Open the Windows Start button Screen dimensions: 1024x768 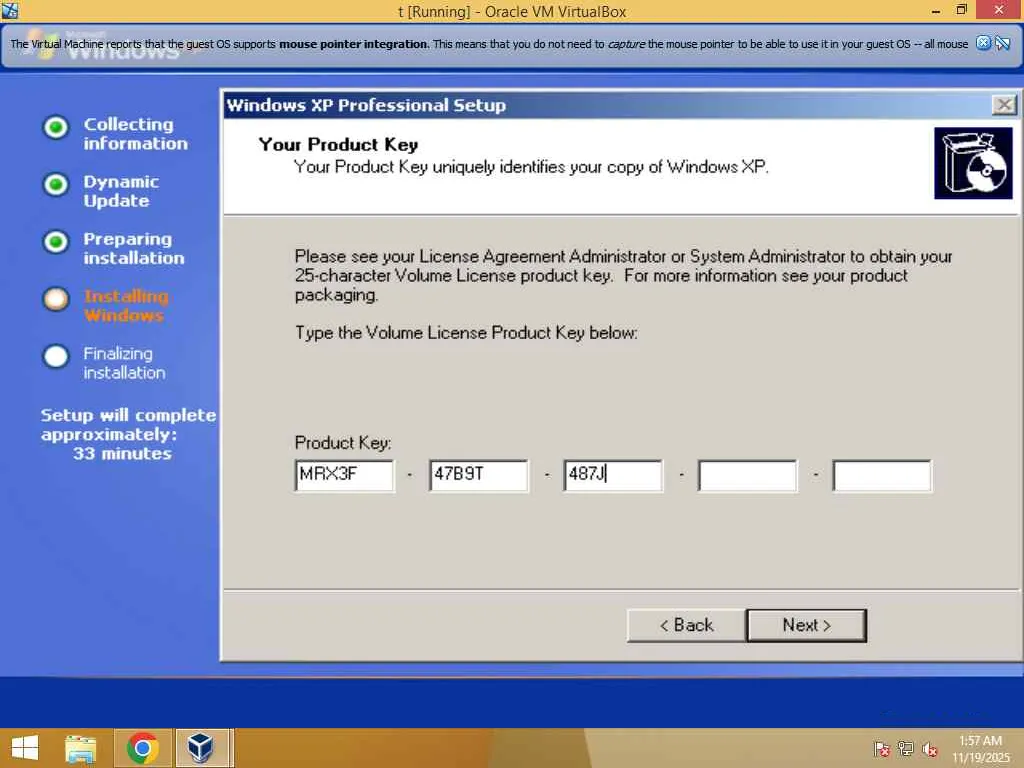(25, 748)
